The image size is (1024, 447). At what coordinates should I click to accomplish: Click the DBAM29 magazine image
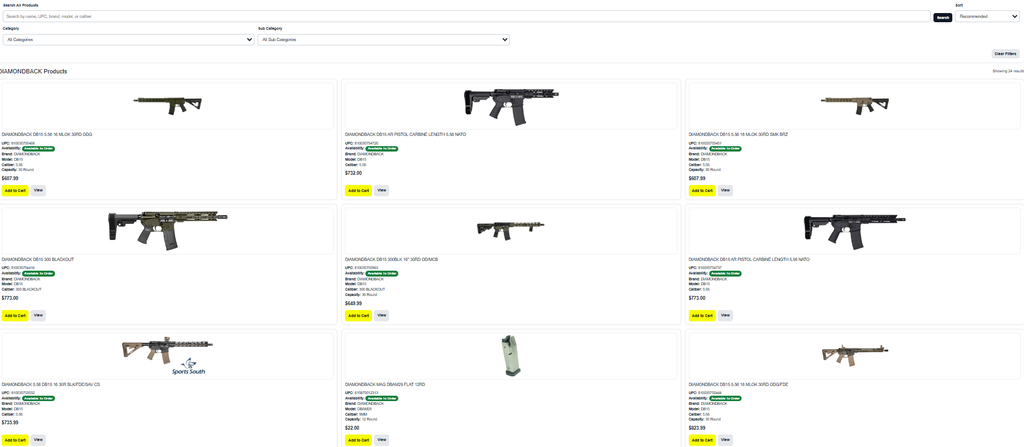click(511, 356)
